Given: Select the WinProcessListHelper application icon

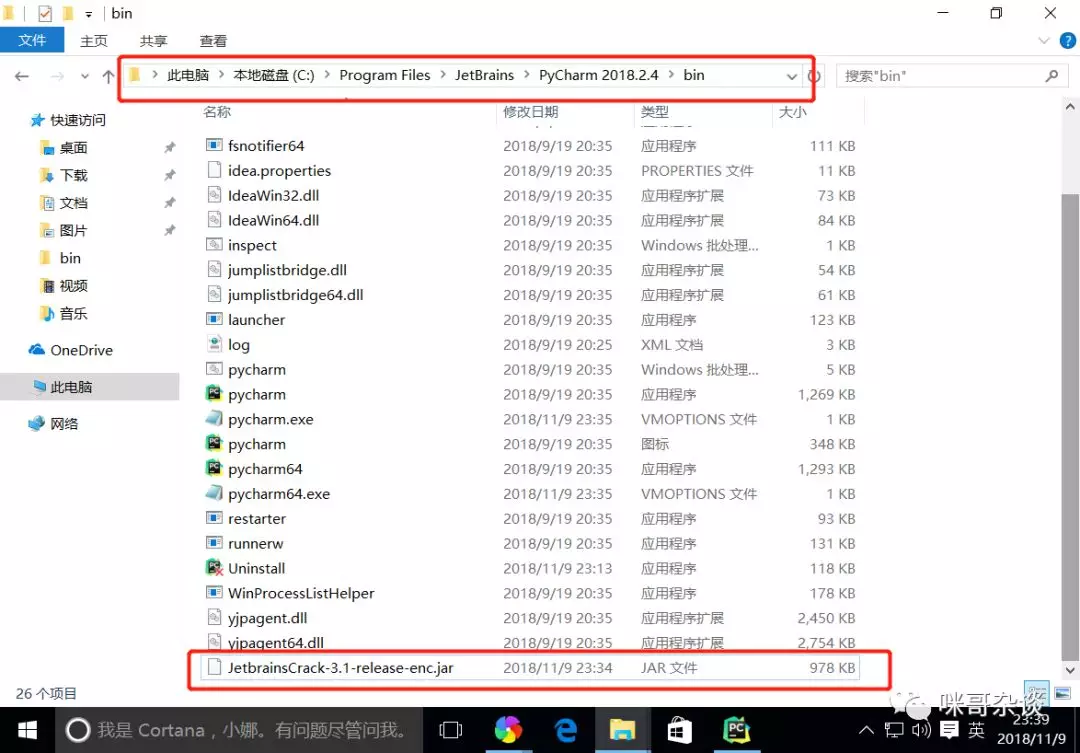Looking at the screenshot, I should [214, 592].
